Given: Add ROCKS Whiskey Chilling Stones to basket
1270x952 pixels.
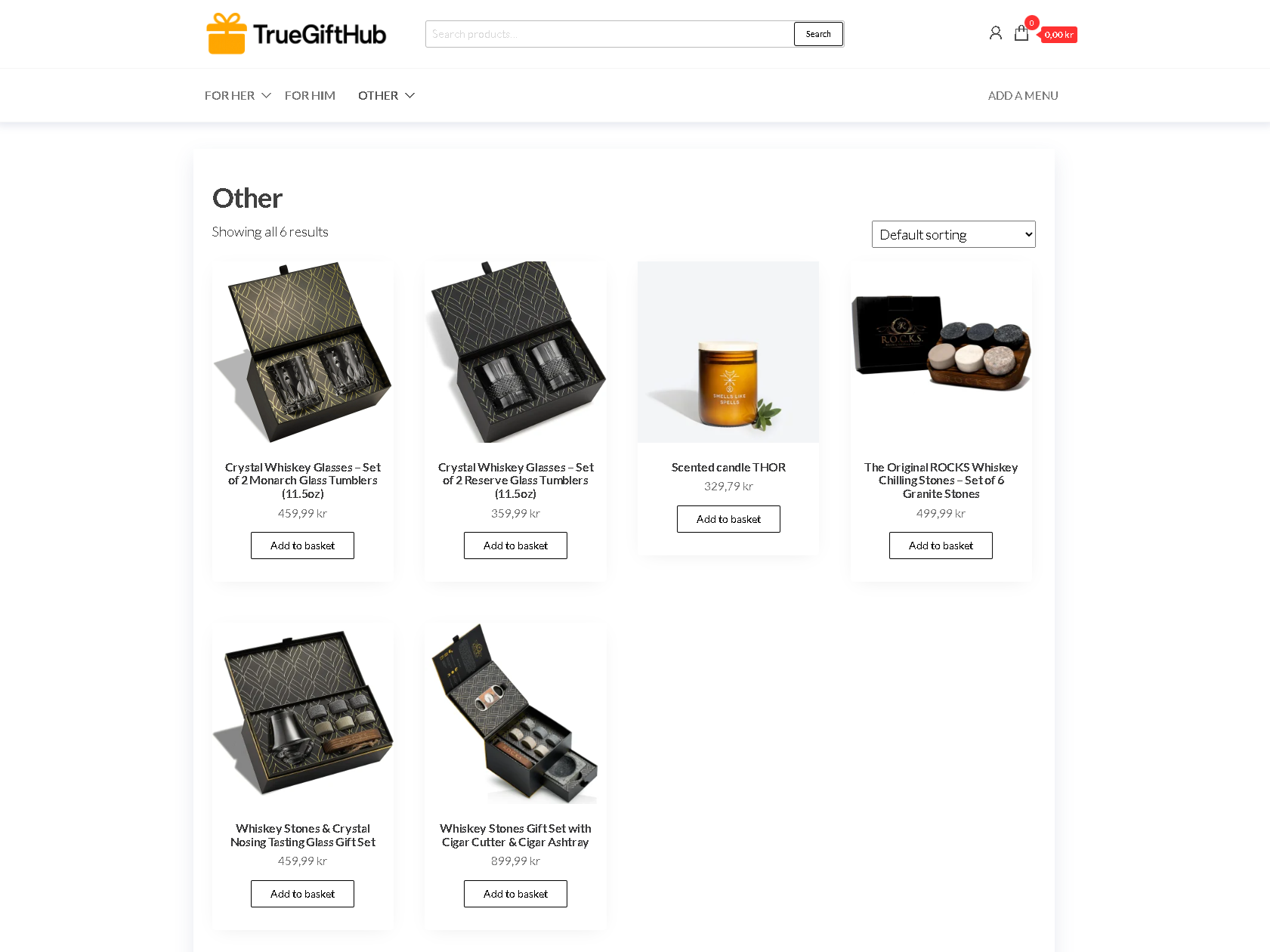Looking at the screenshot, I should pyautogui.click(x=941, y=546).
